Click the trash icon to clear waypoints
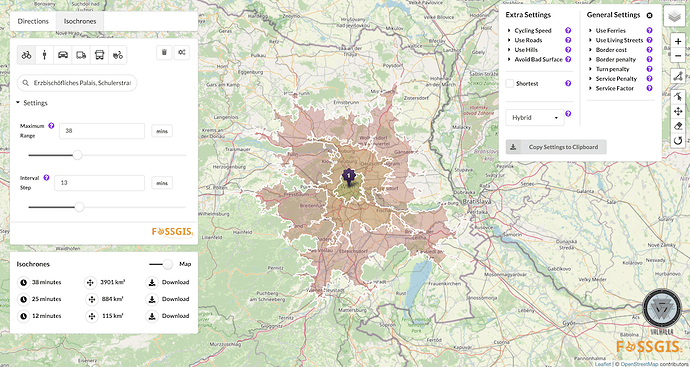The image size is (690, 367). click(164, 52)
